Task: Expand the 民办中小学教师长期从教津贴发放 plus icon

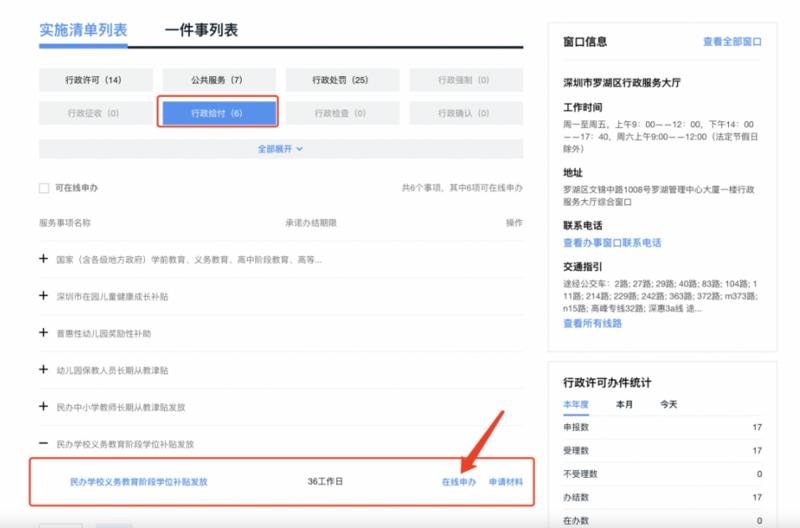Action: click(x=43, y=407)
